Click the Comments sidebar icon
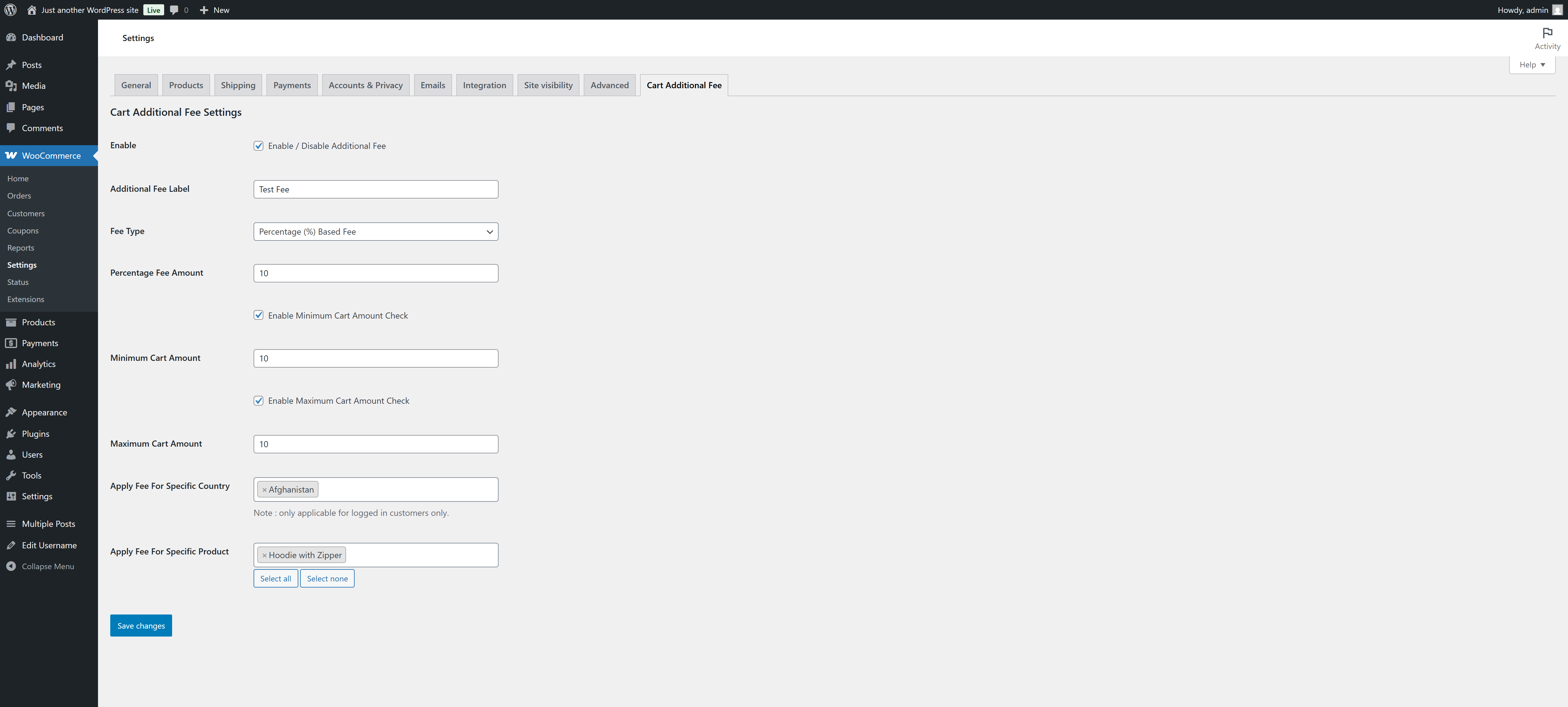 tap(11, 128)
